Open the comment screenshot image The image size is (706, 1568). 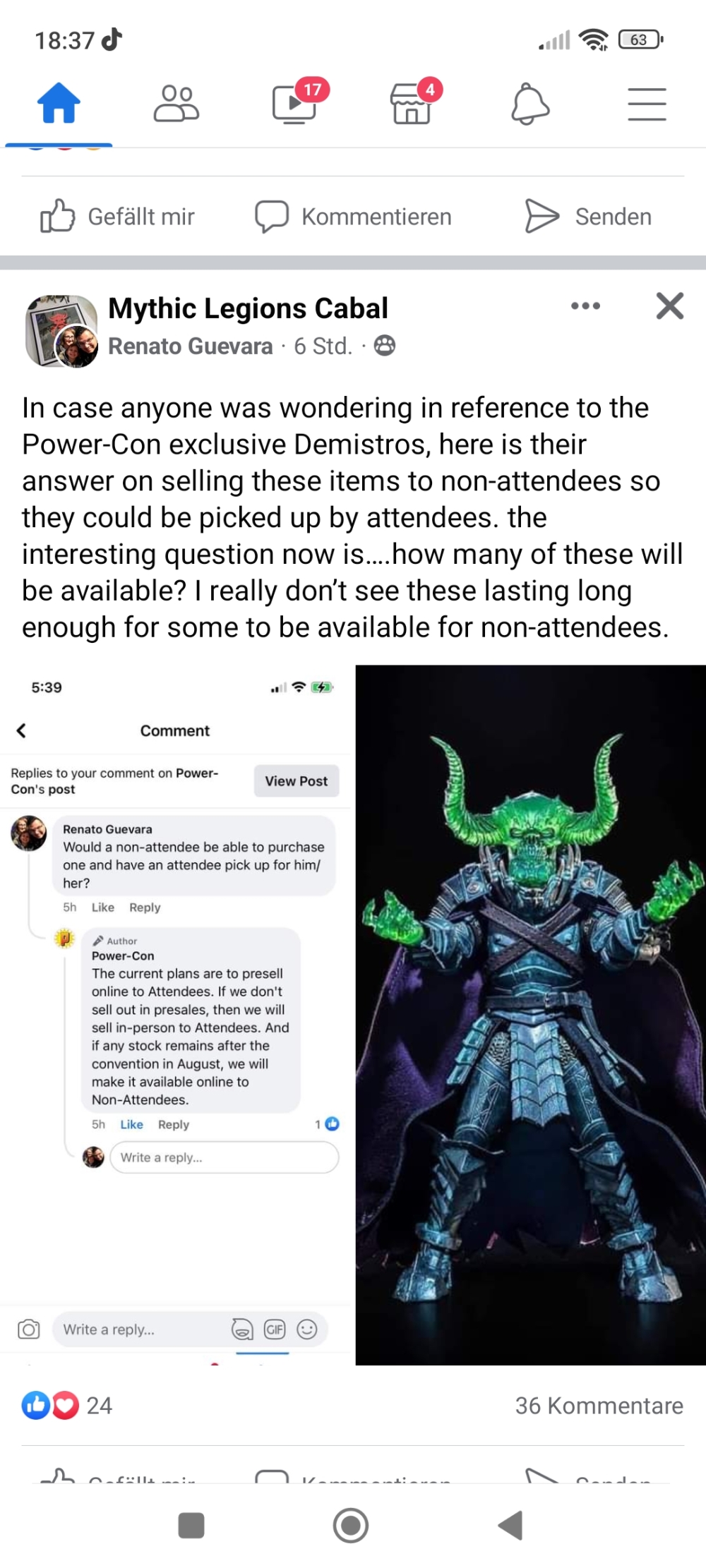[x=176, y=1015]
